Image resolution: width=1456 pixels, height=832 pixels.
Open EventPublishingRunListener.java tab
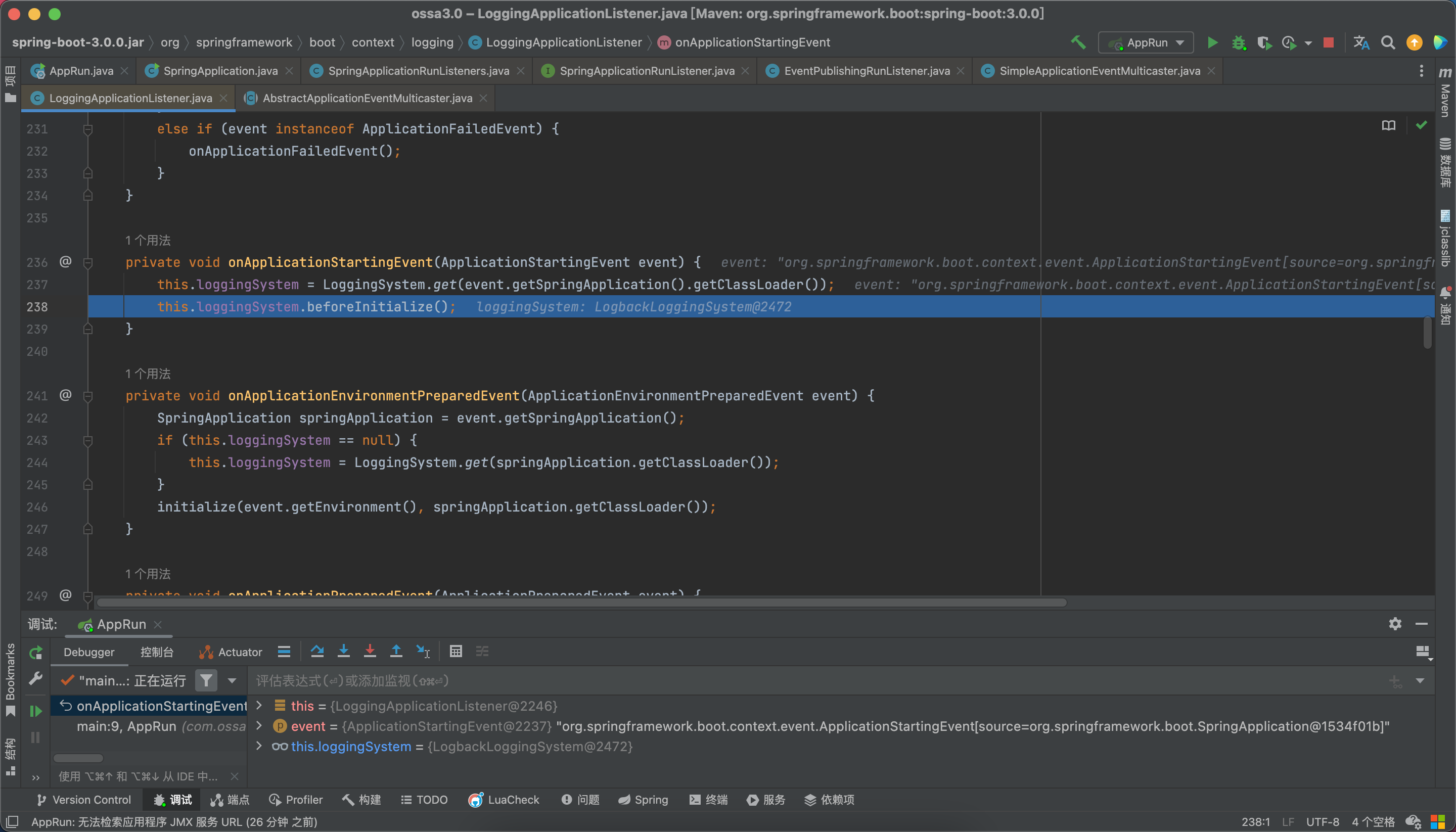click(x=867, y=71)
